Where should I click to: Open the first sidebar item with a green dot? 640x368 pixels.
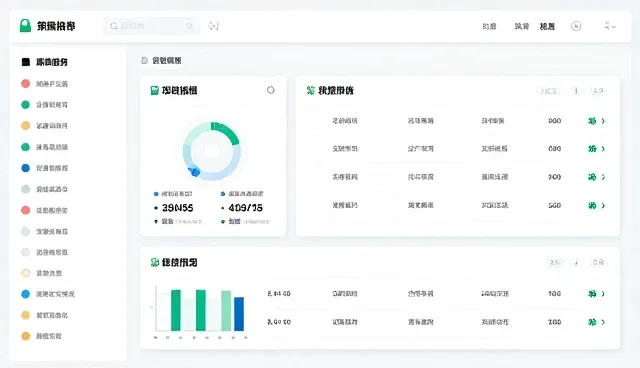tap(45, 105)
